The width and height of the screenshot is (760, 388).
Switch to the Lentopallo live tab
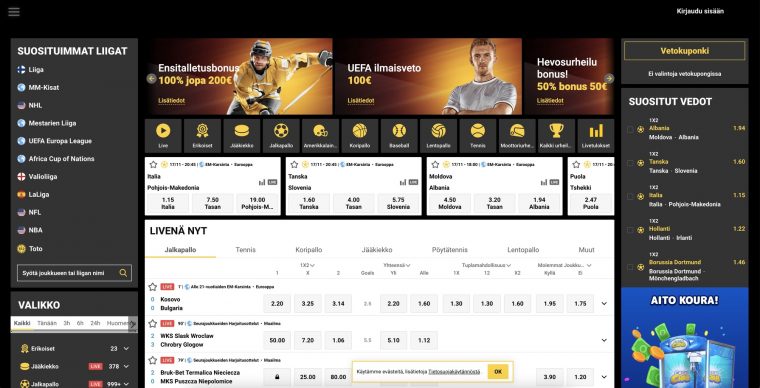pos(523,250)
